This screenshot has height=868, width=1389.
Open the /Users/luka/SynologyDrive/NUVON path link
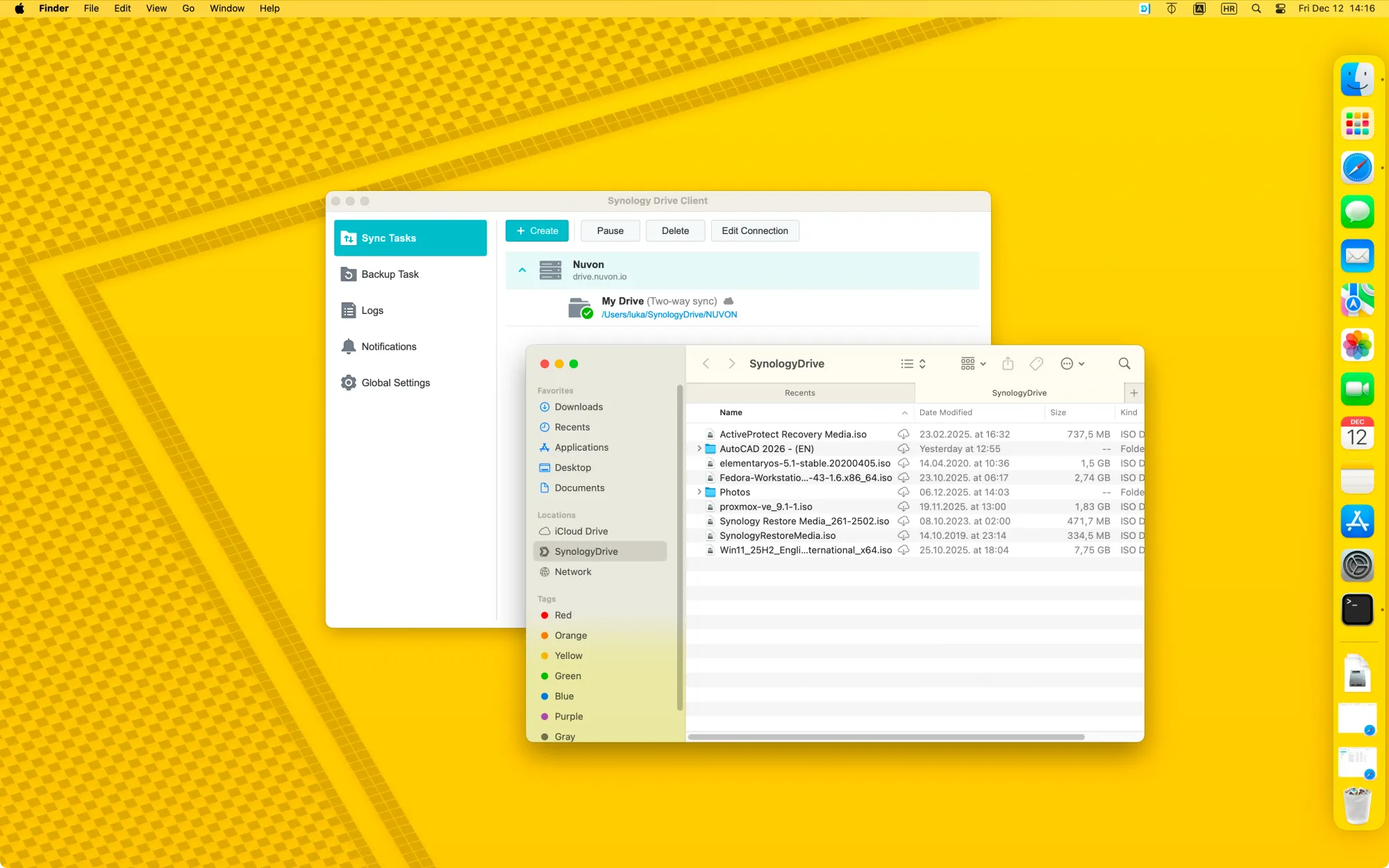[x=669, y=315]
